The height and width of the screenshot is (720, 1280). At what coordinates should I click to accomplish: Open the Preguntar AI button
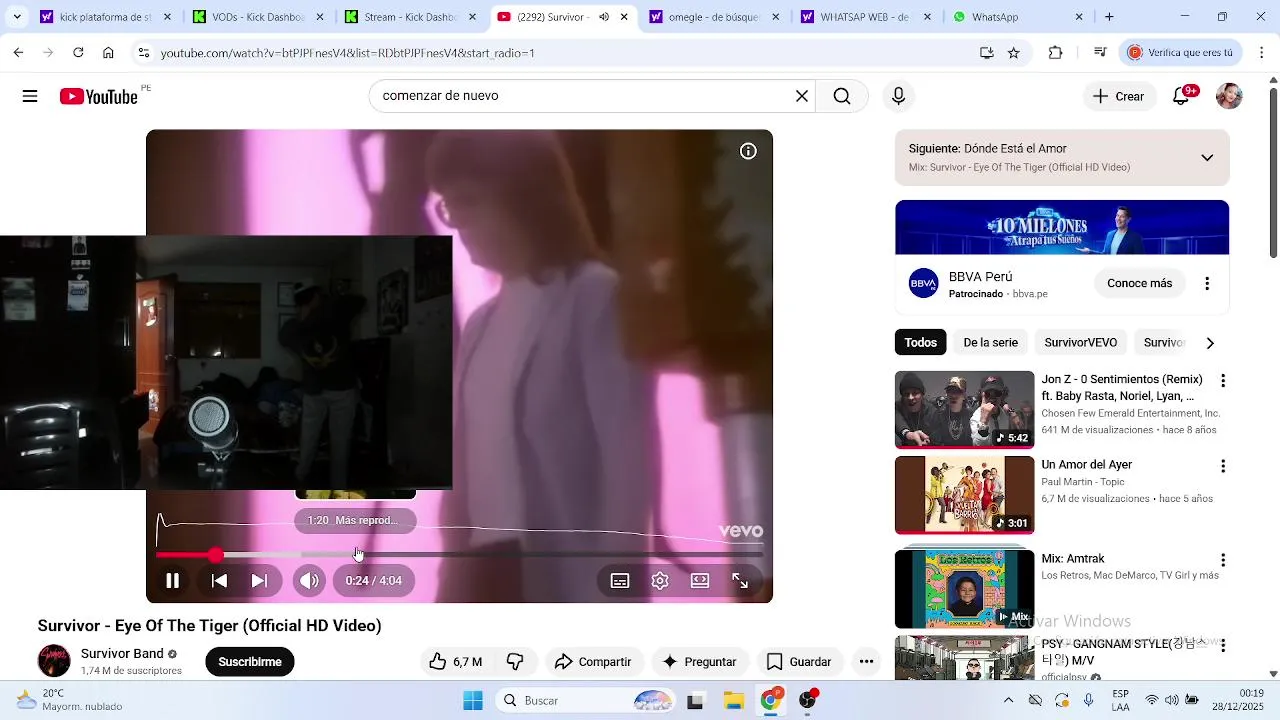(x=699, y=662)
